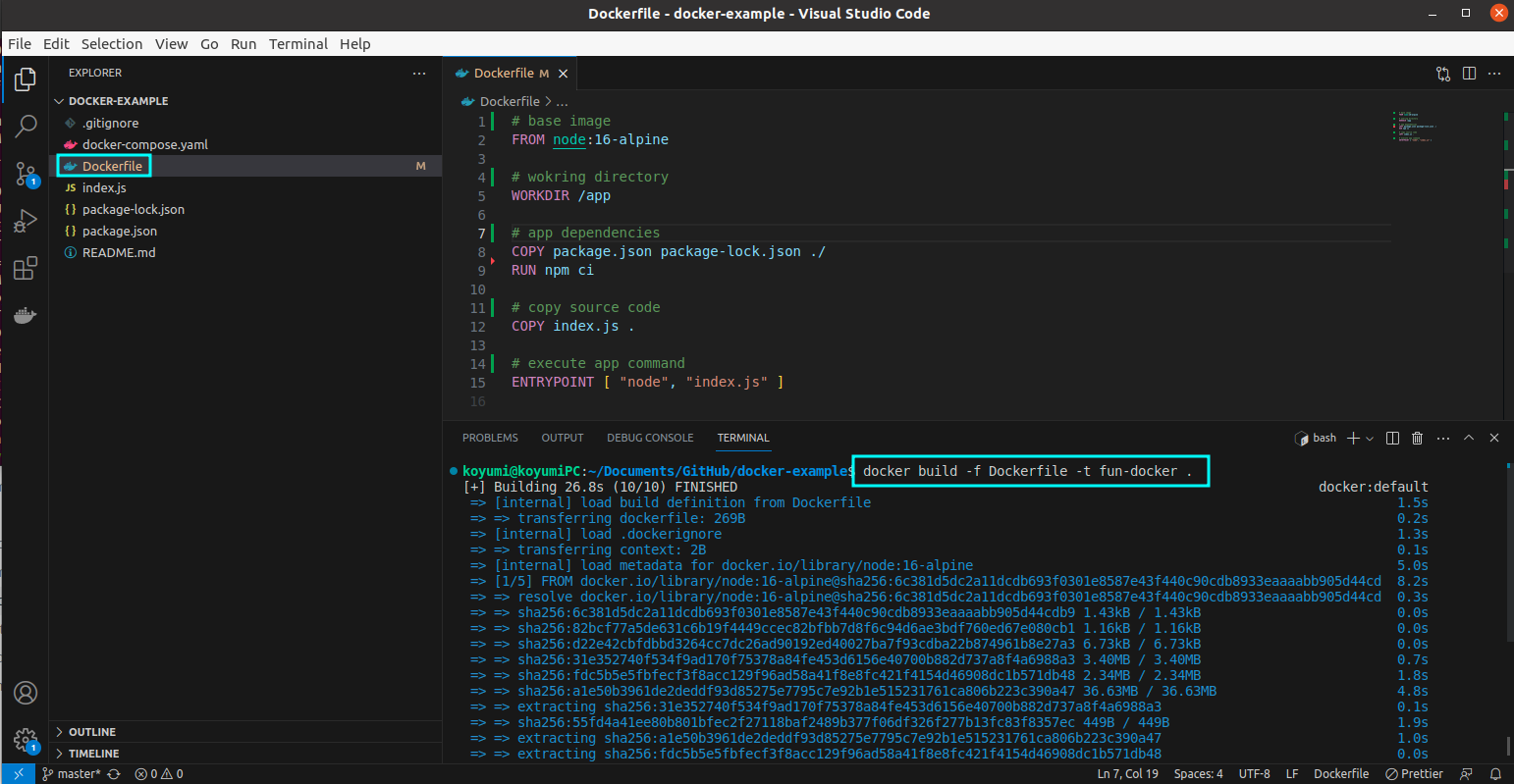The width and height of the screenshot is (1514, 784).
Task: Change language mode Dockerfile in status bar
Action: 1341,774
